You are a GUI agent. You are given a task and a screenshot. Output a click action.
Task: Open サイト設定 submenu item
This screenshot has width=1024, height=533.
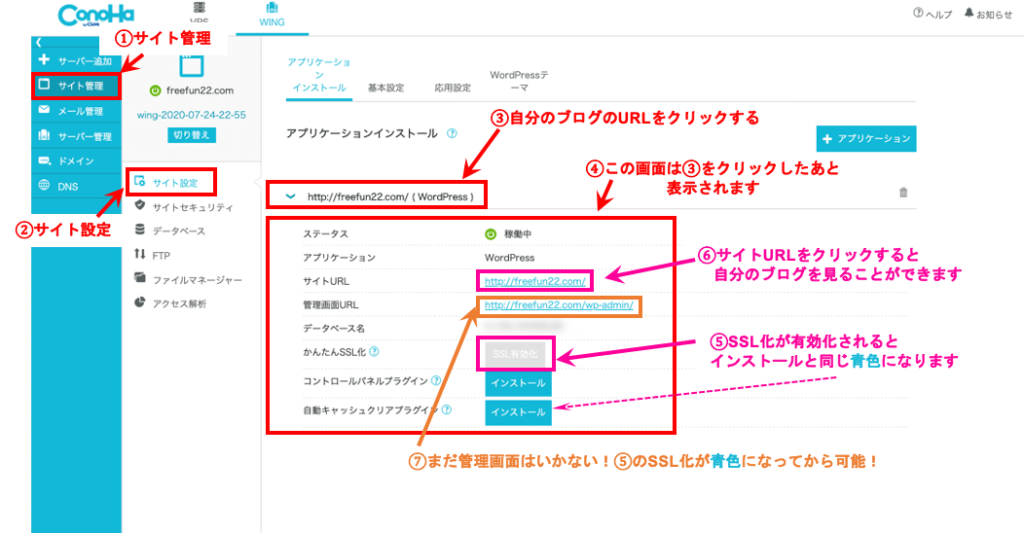170,182
